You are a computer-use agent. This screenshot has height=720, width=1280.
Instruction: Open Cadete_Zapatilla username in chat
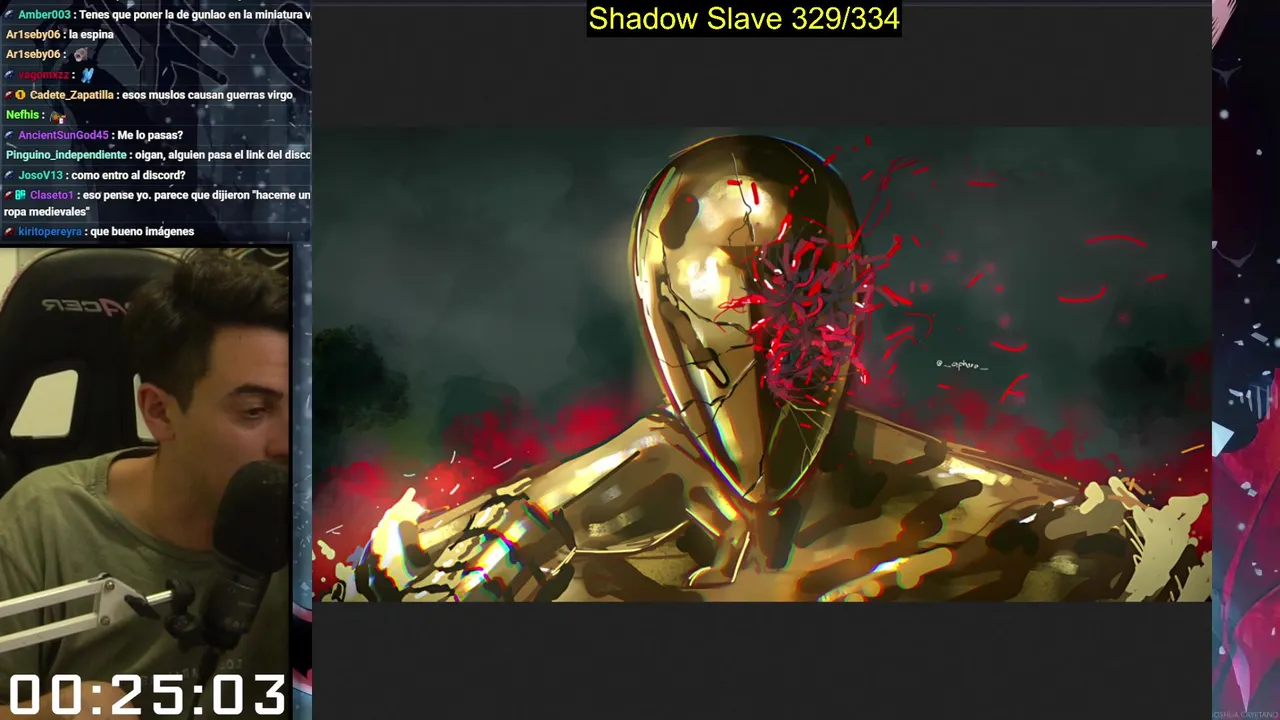coord(72,95)
